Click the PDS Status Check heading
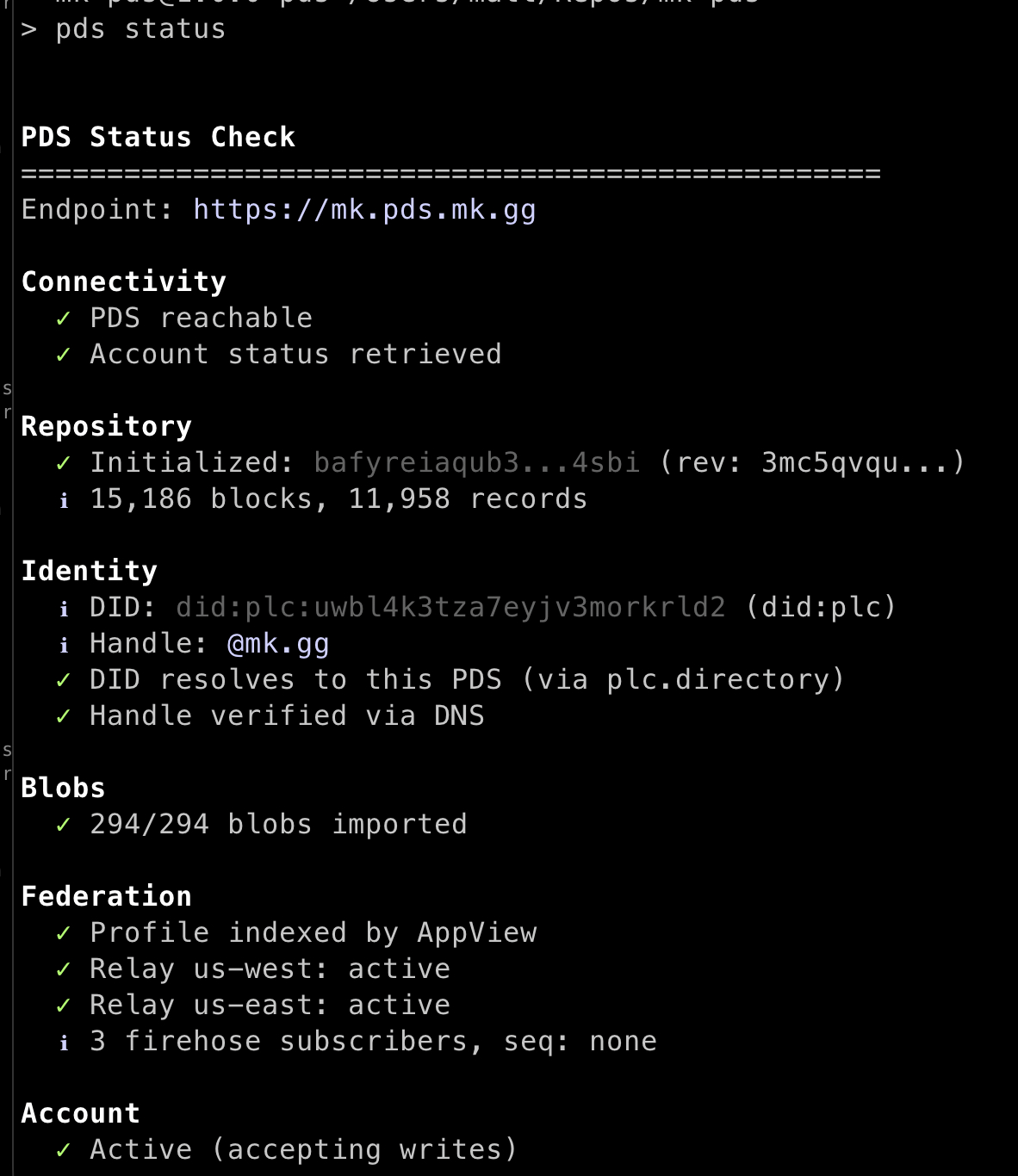The width and height of the screenshot is (1018, 1176). tap(158, 138)
